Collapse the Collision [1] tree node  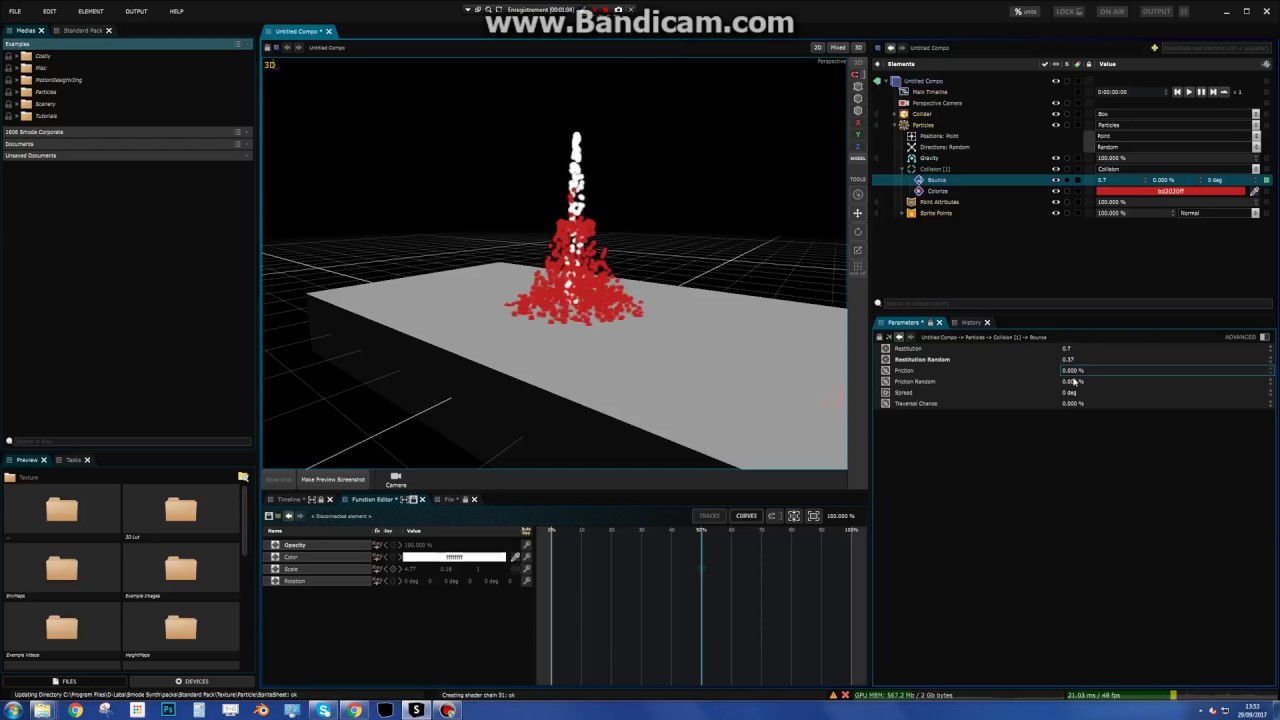pyautogui.click(x=902, y=169)
